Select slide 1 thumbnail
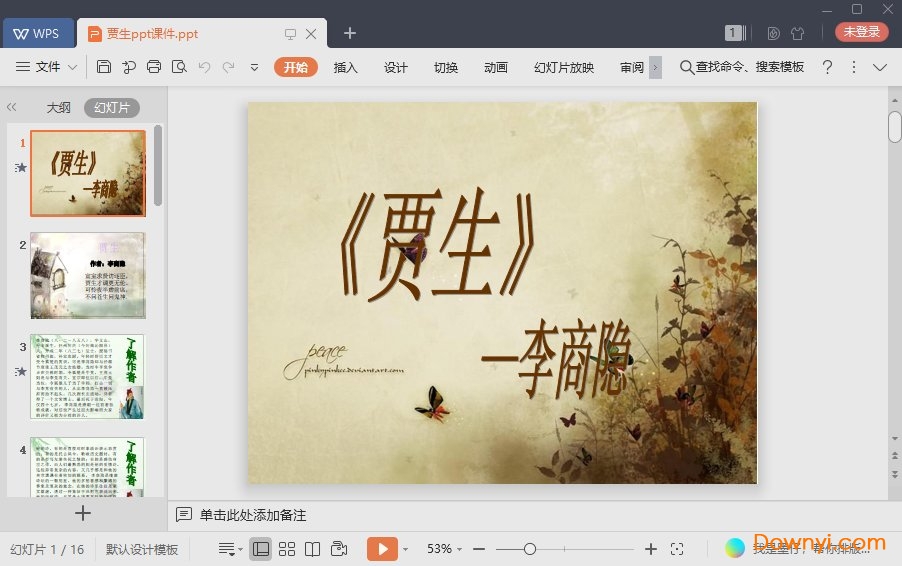Viewport: 902px width, 566px height. click(88, 173)
